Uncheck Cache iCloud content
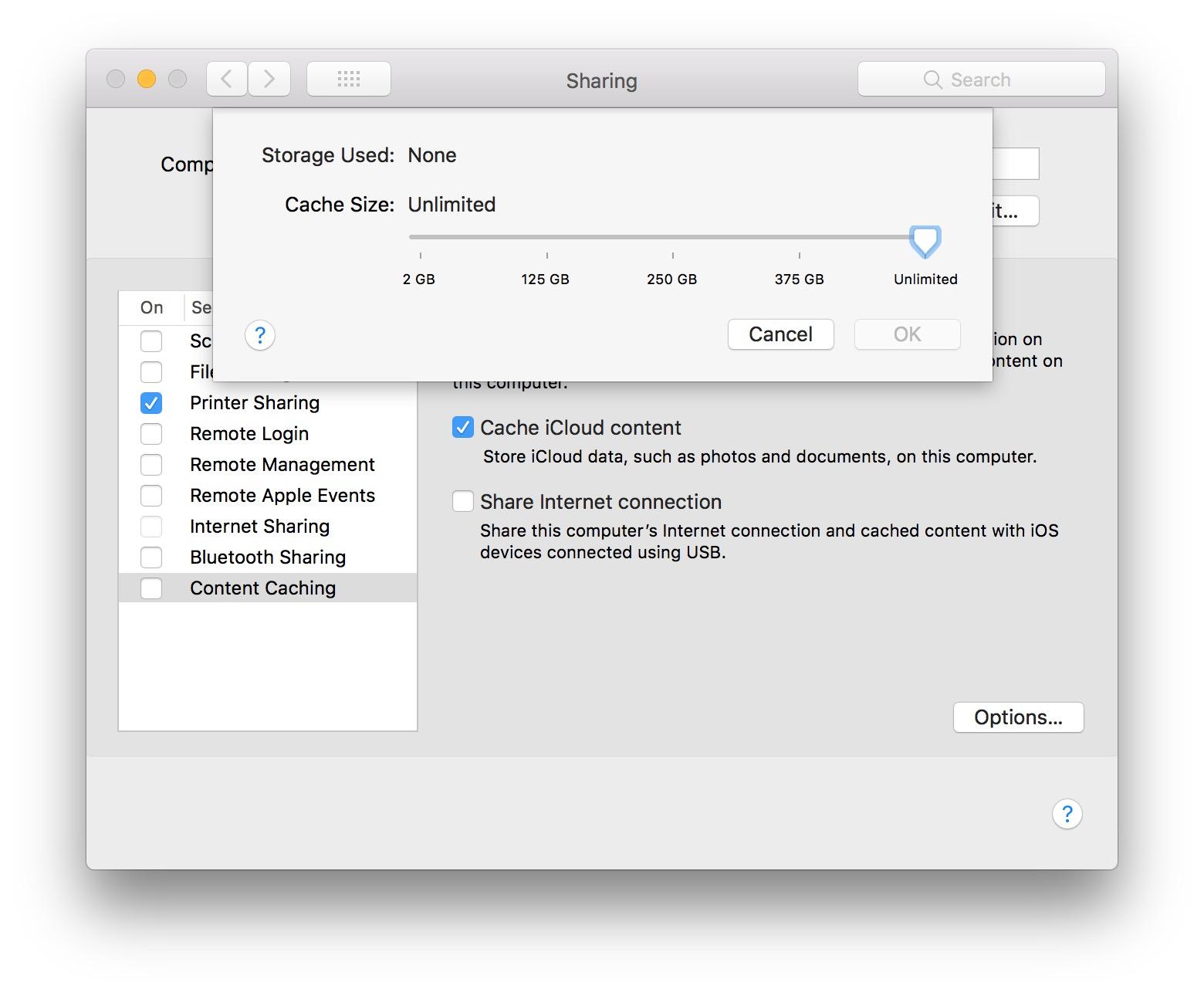1204x993 pixels. tap(463, 428)
